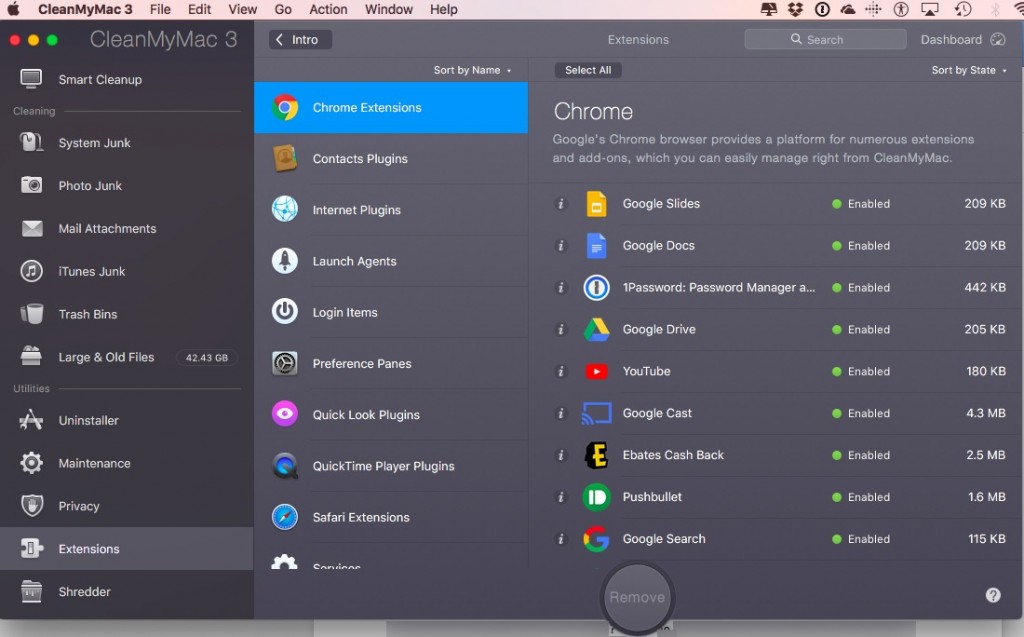Select Quick Look Plugins category
Screen dimensions: 1024x637
click(x=391, y=415)
